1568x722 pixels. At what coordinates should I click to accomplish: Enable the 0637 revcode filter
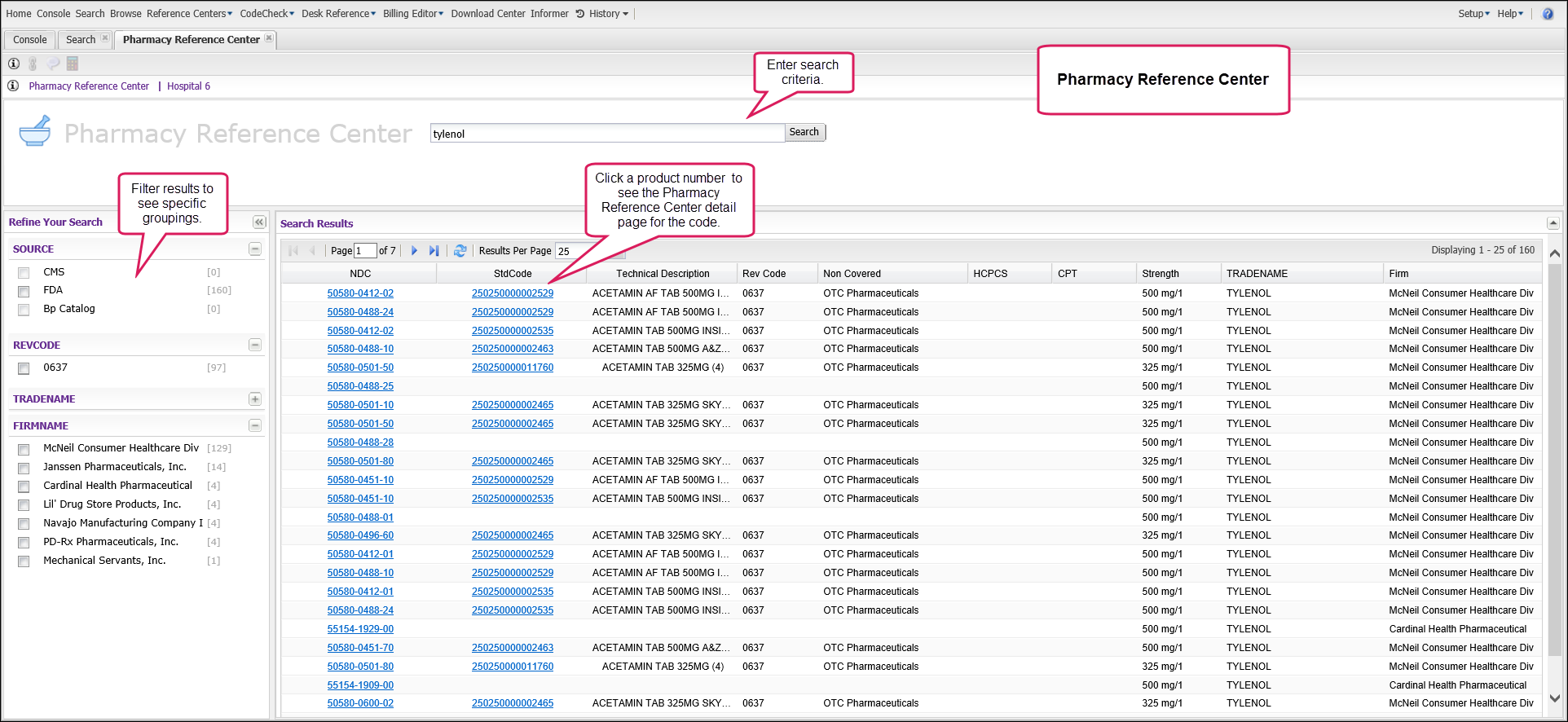24,368
